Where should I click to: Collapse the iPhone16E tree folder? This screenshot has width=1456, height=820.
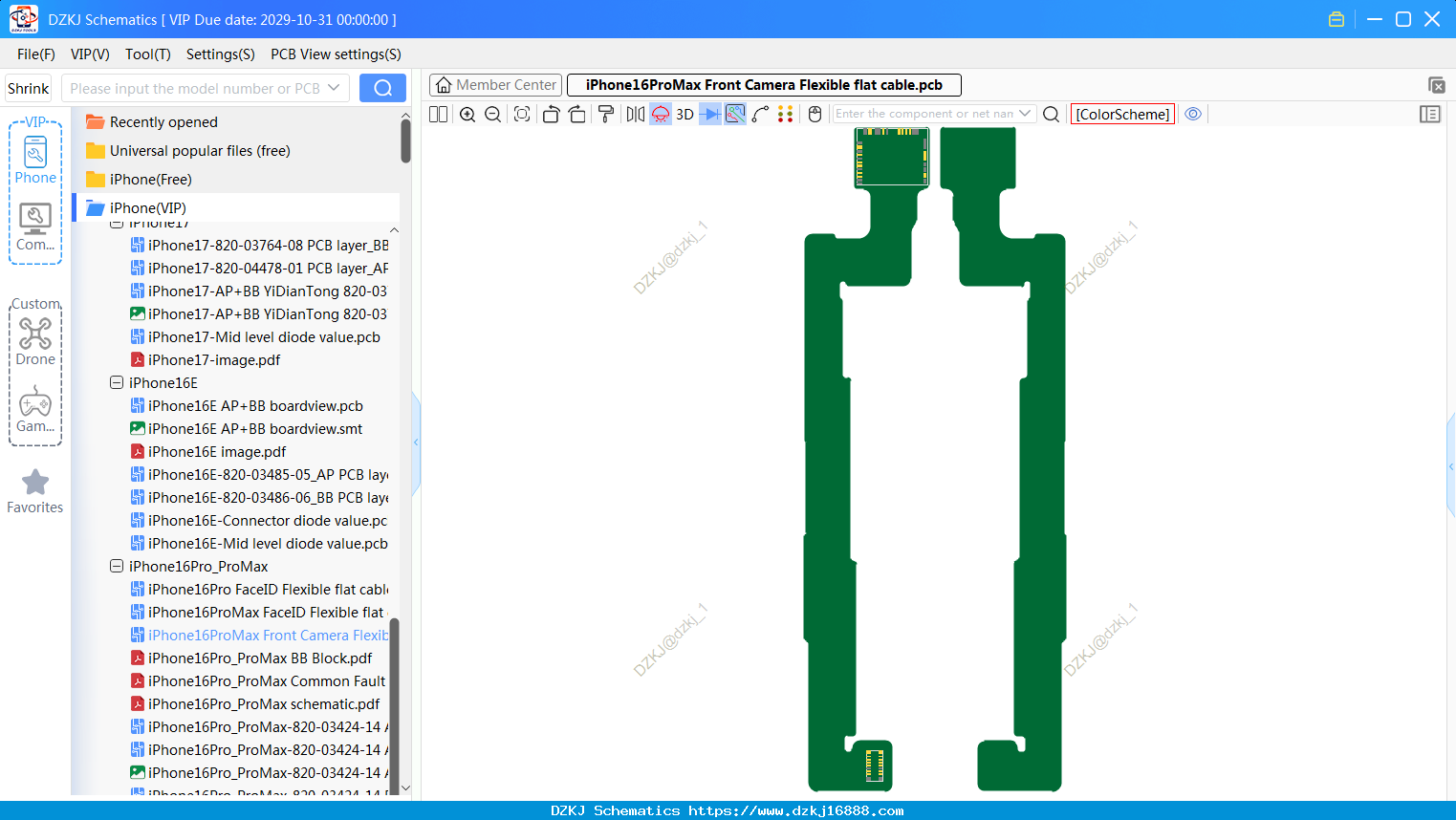coord(117,383)
